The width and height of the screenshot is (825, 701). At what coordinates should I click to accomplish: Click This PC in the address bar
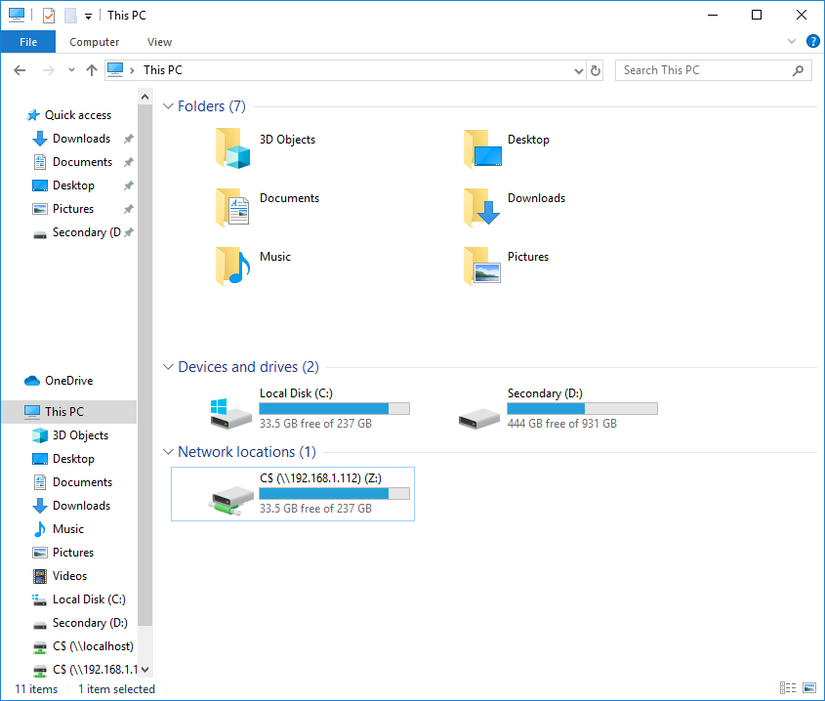163,70
